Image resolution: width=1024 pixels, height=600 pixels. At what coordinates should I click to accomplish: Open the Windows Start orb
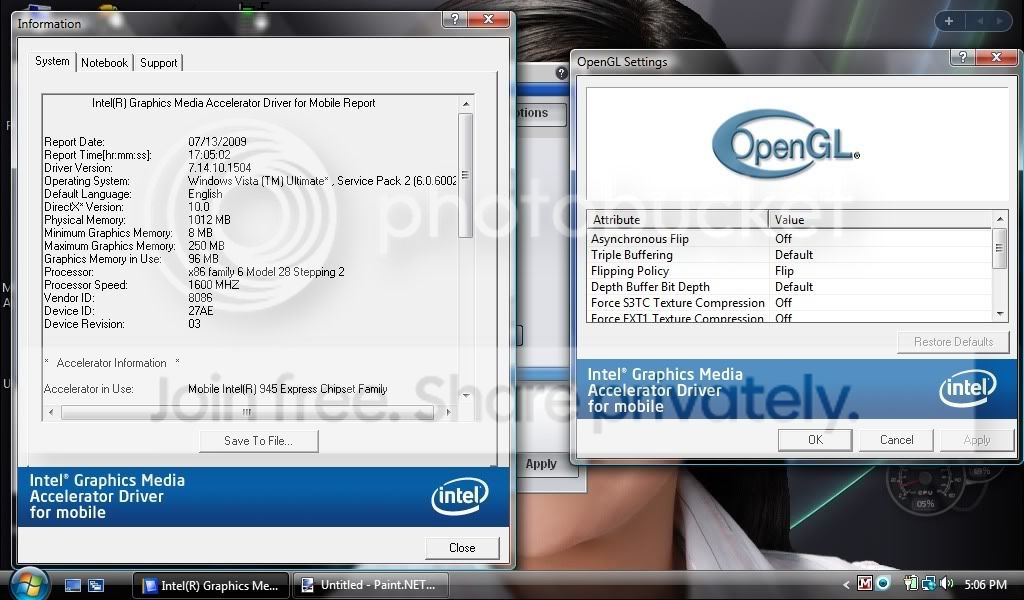pos(30,584)
